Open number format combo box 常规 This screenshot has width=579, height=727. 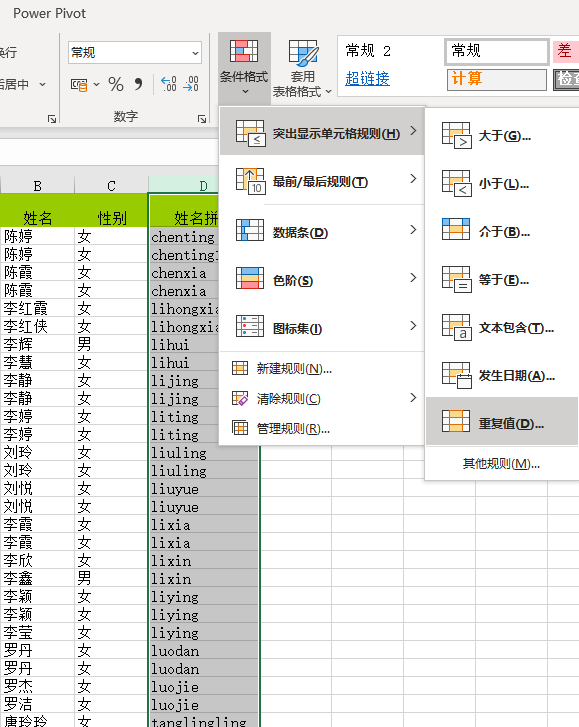point(134,53)
